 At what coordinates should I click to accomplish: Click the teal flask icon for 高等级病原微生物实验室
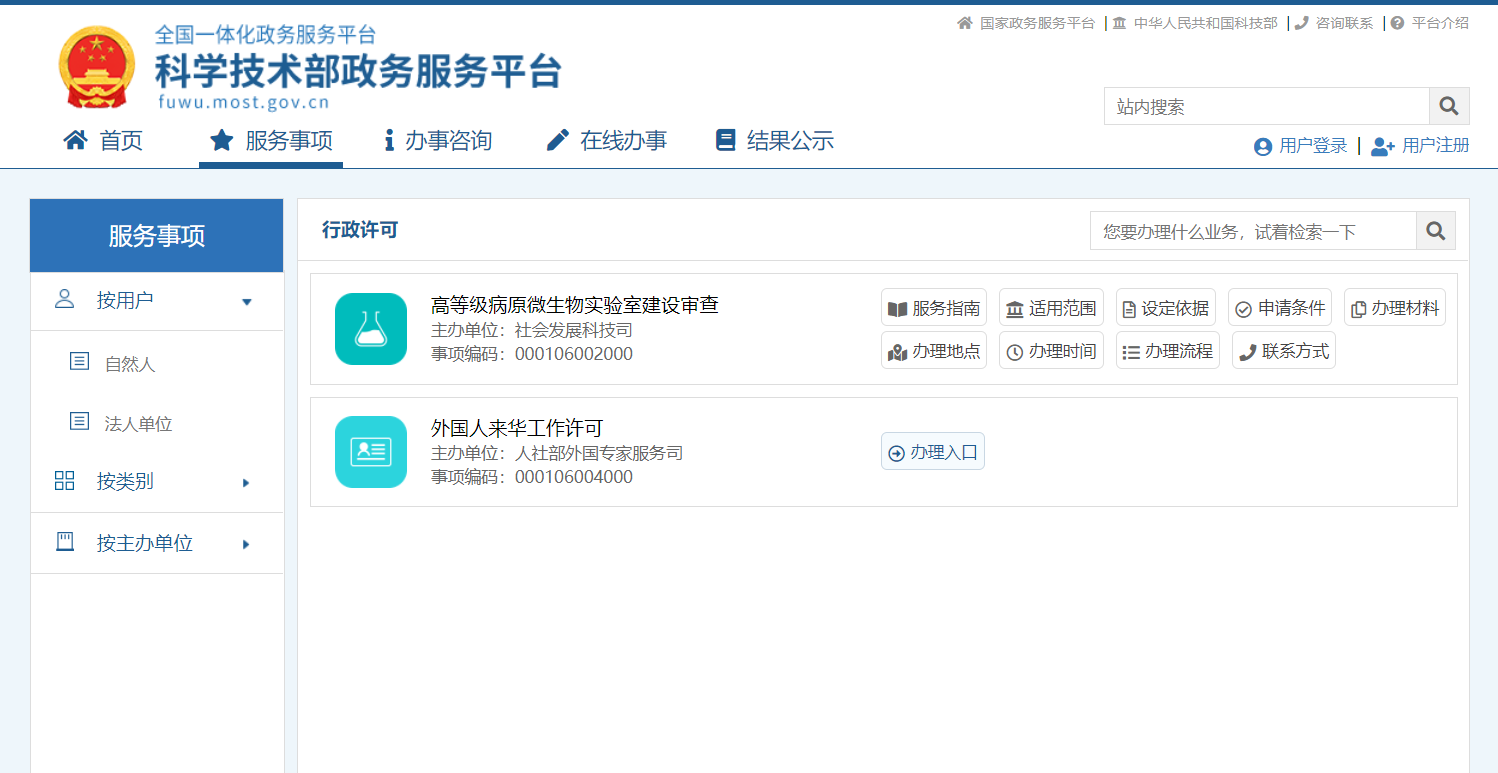[x=371, y=329]
